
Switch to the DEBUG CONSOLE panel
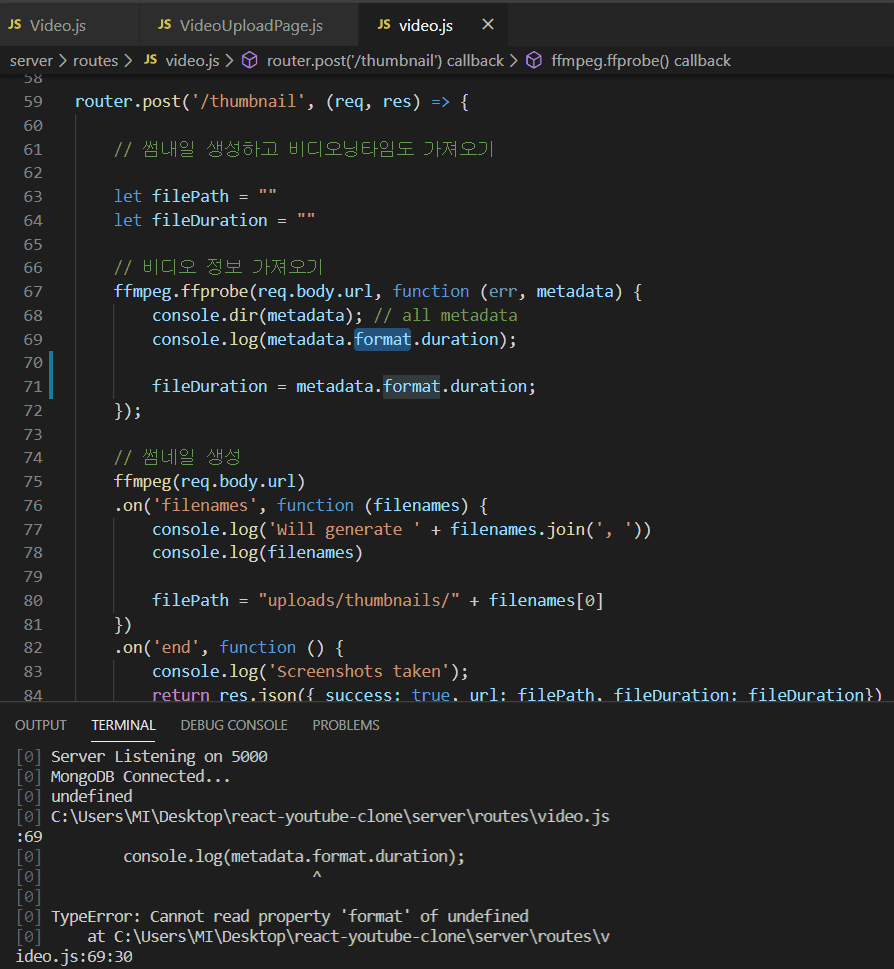[x=233, y=725]
